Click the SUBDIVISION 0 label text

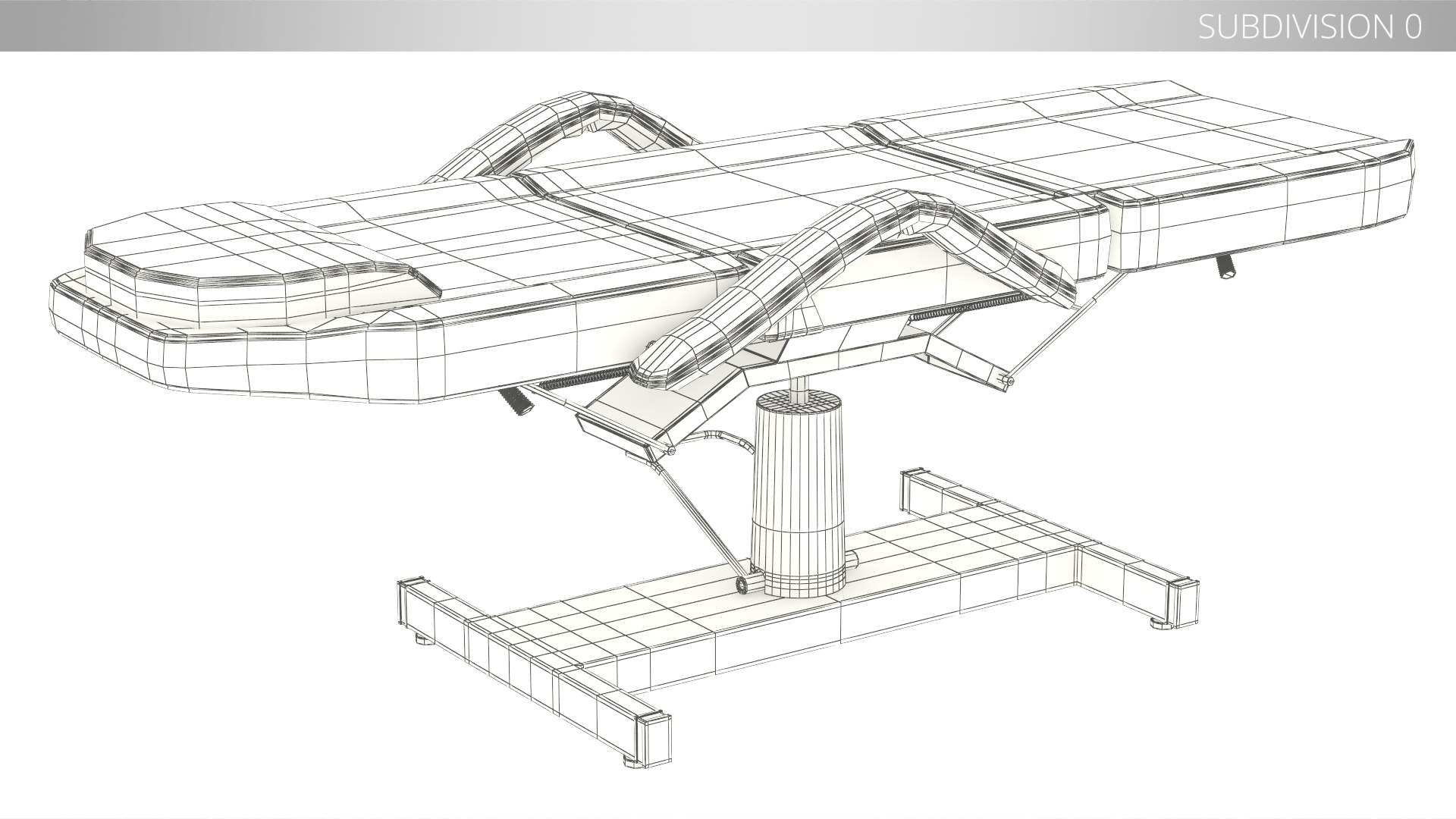click(x=1310, y=27)
